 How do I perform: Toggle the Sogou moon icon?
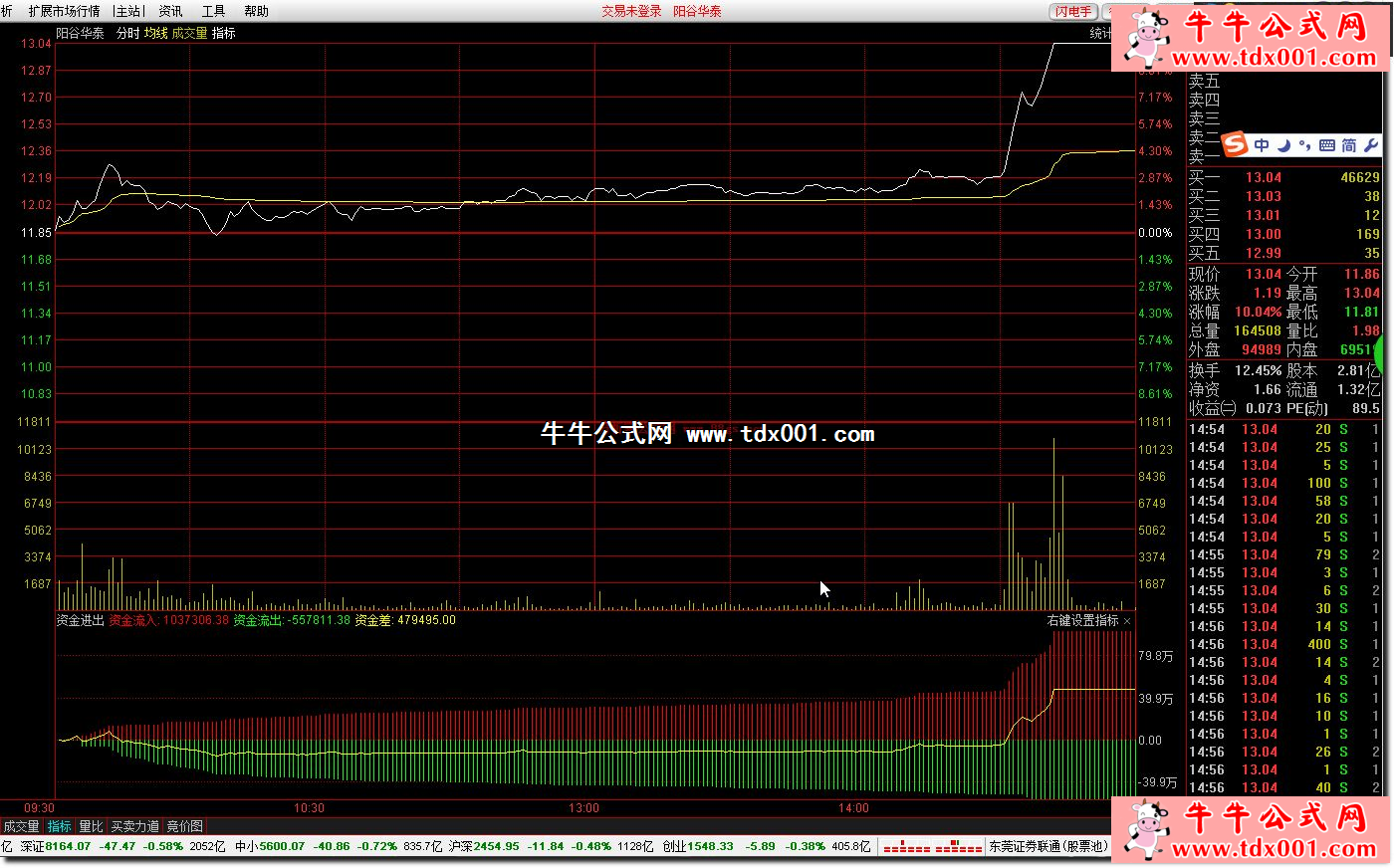point(1283,145)
